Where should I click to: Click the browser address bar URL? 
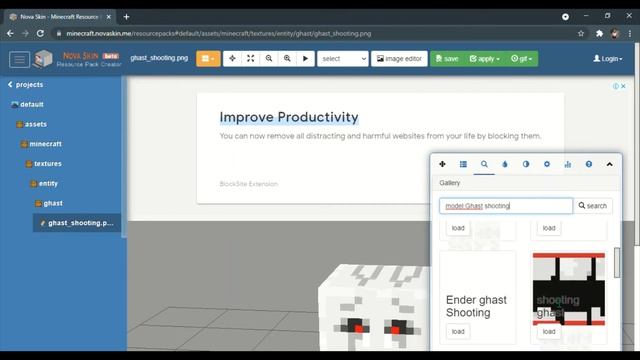pyautogui.click(x=219, y=33)
